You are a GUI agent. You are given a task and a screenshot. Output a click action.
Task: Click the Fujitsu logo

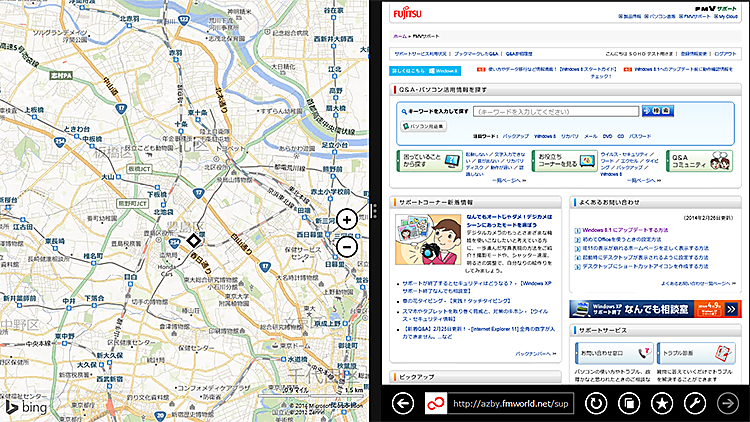pos(408,13)
